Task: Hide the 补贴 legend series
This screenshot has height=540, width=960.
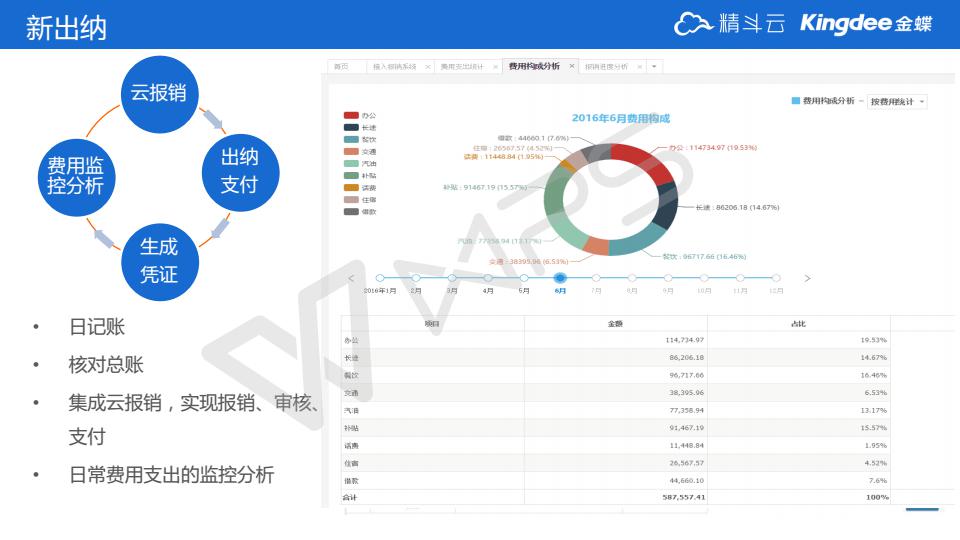Action: click(x=360, y=175)
